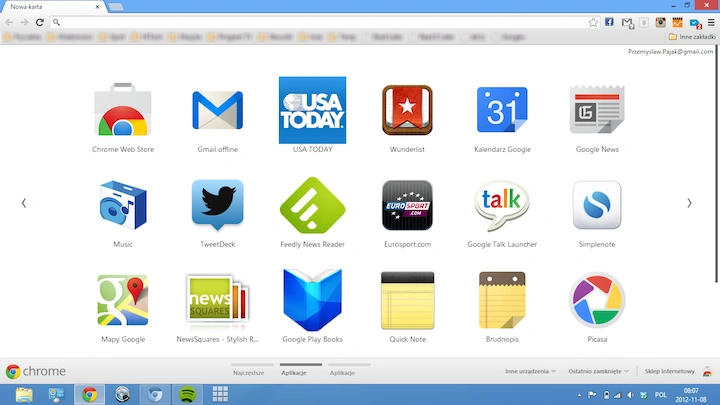This screenshot has width=720, height=405.
Task: Click the grey disabled extension icon
Action: 644,22
